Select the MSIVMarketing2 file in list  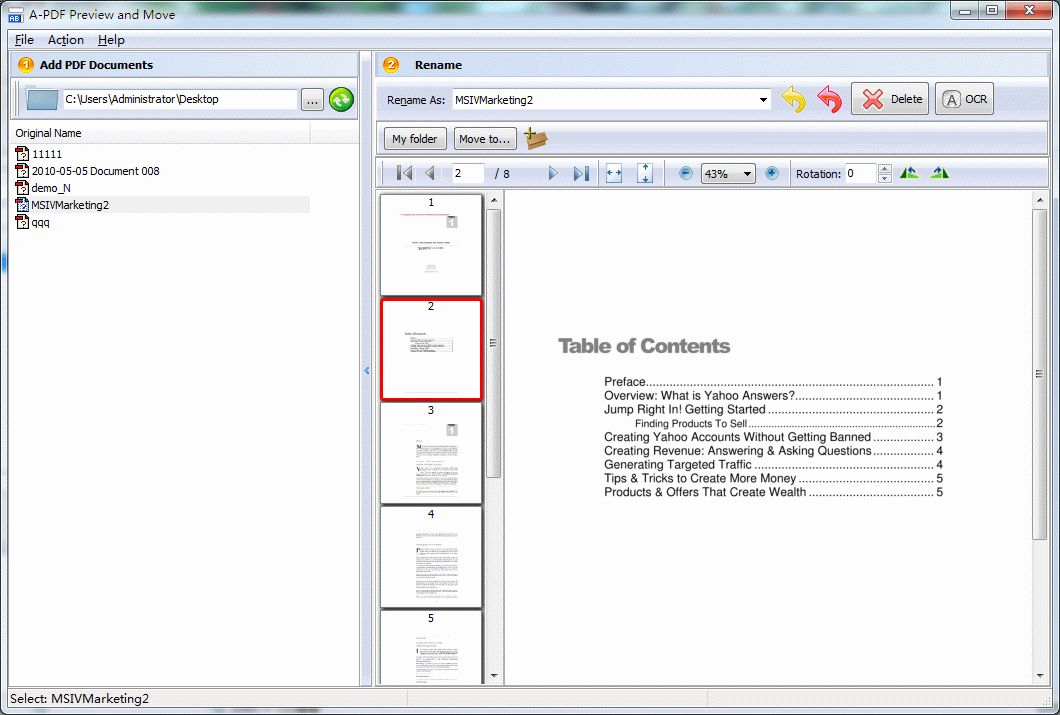tap(70, 205)
